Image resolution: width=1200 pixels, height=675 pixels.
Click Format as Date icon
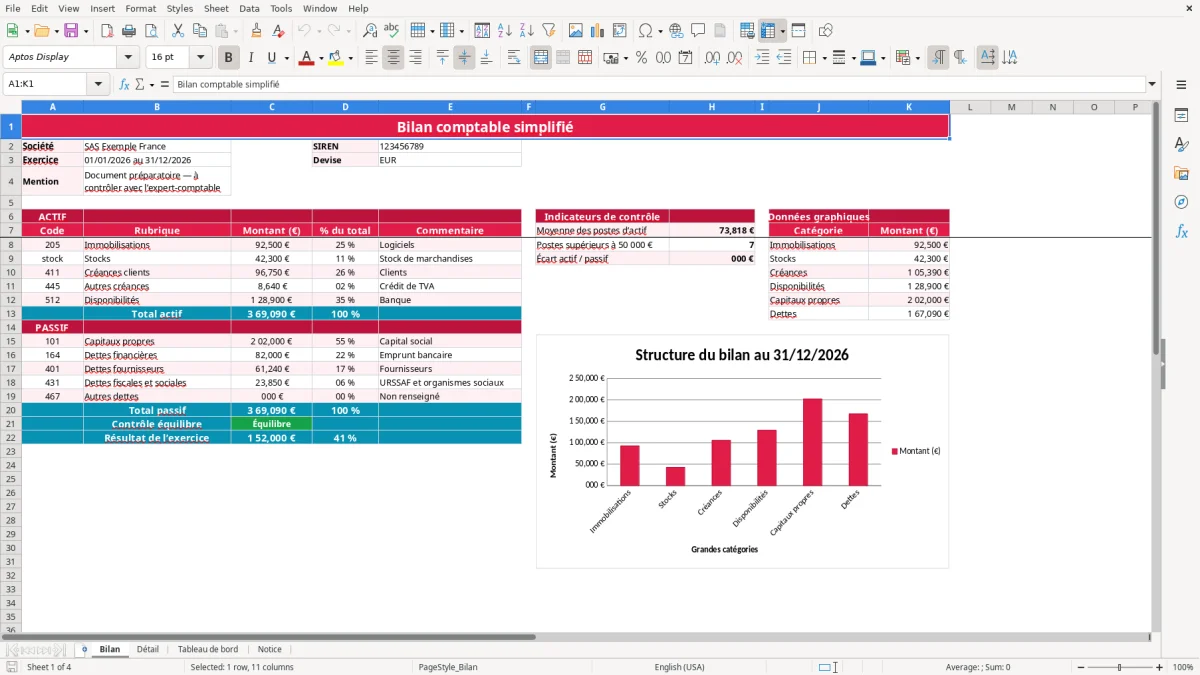[x=685, y=58]
